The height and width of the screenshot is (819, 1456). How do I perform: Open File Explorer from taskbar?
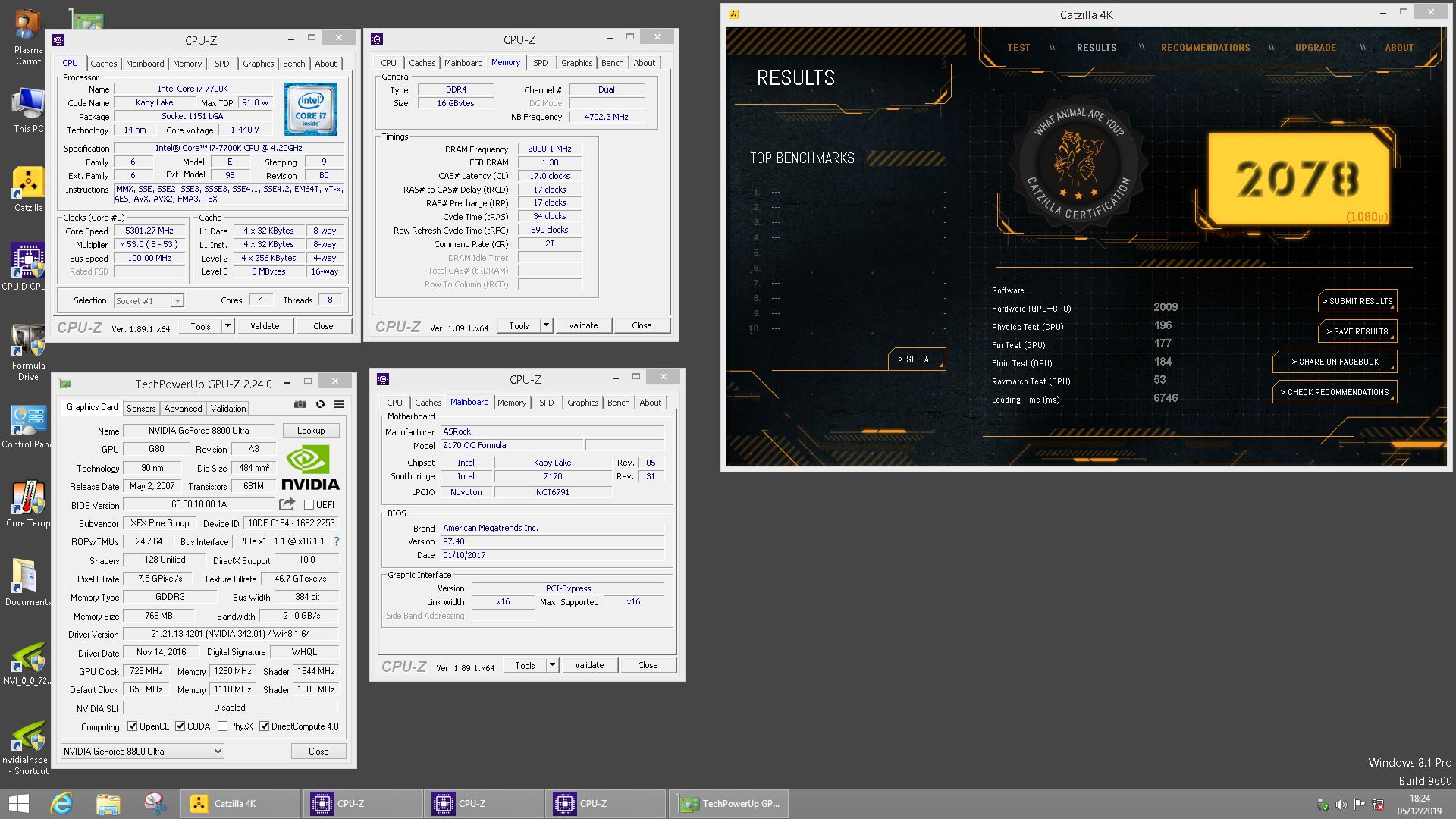tap(108, 804)
